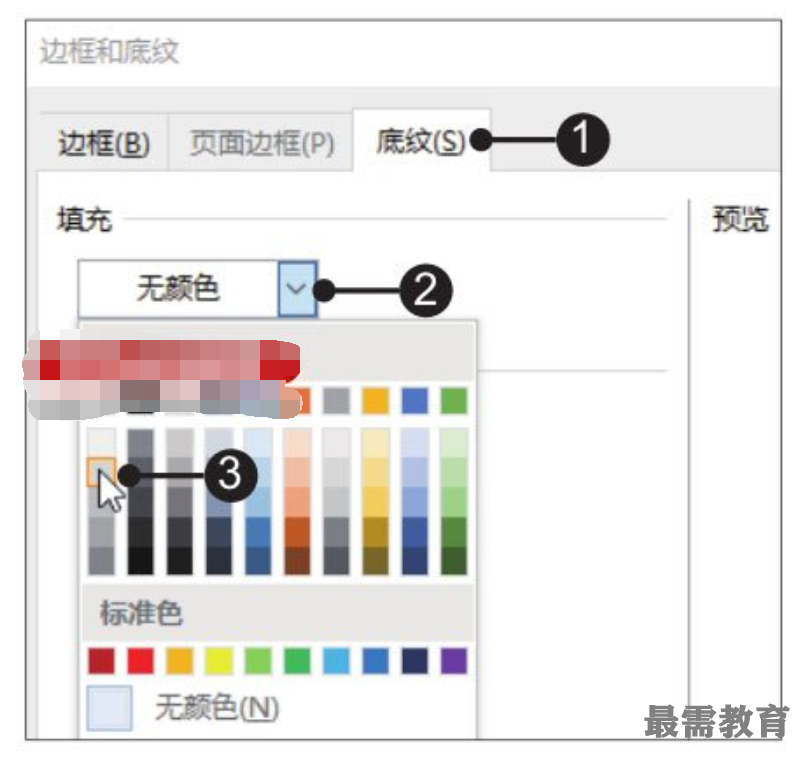The height and width of the screenshot is (761, 796).
Task: Pick light blue in standard colors
Action: tap(336, 661)
